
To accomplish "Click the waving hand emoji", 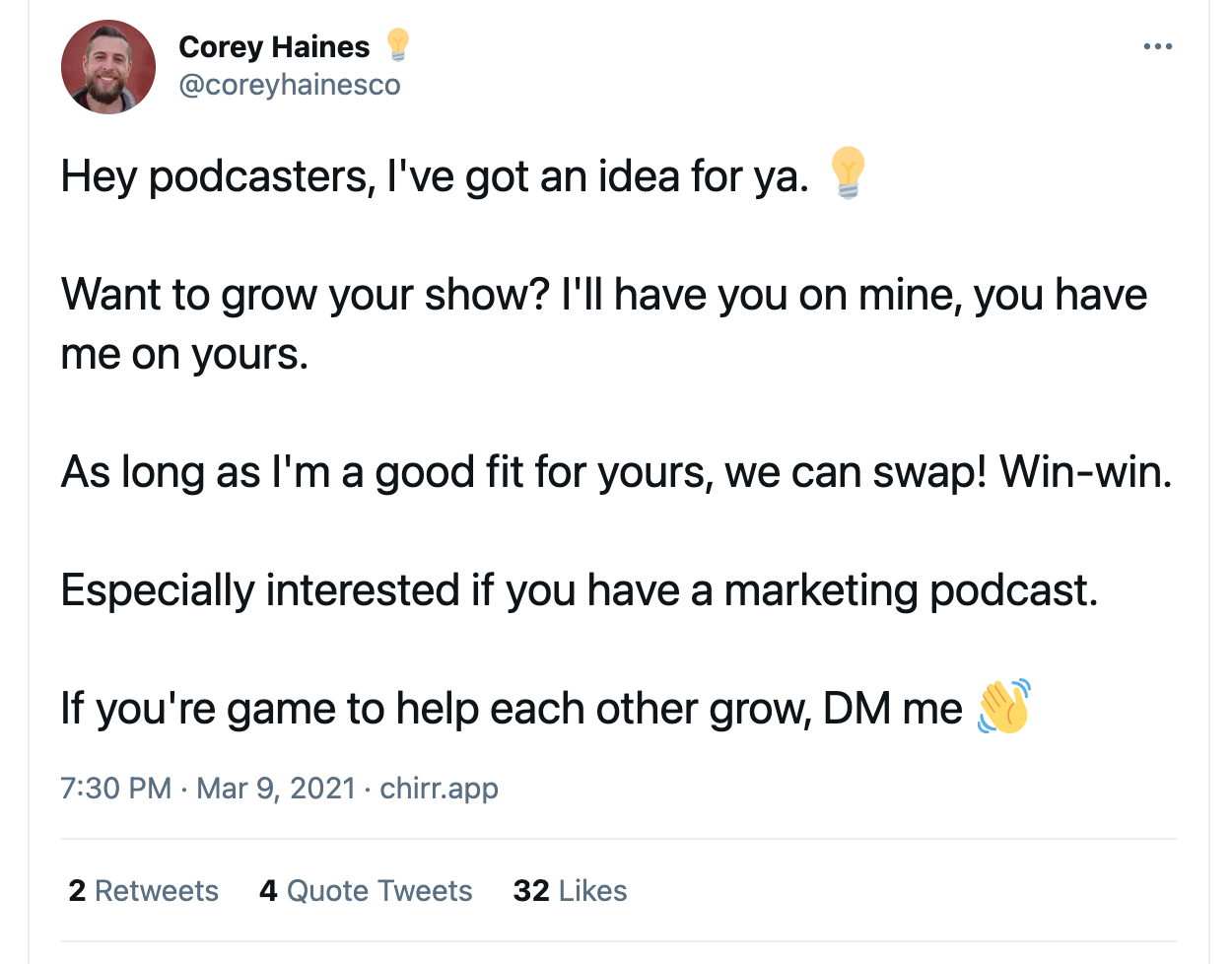I will click(x=1003, y=706).
